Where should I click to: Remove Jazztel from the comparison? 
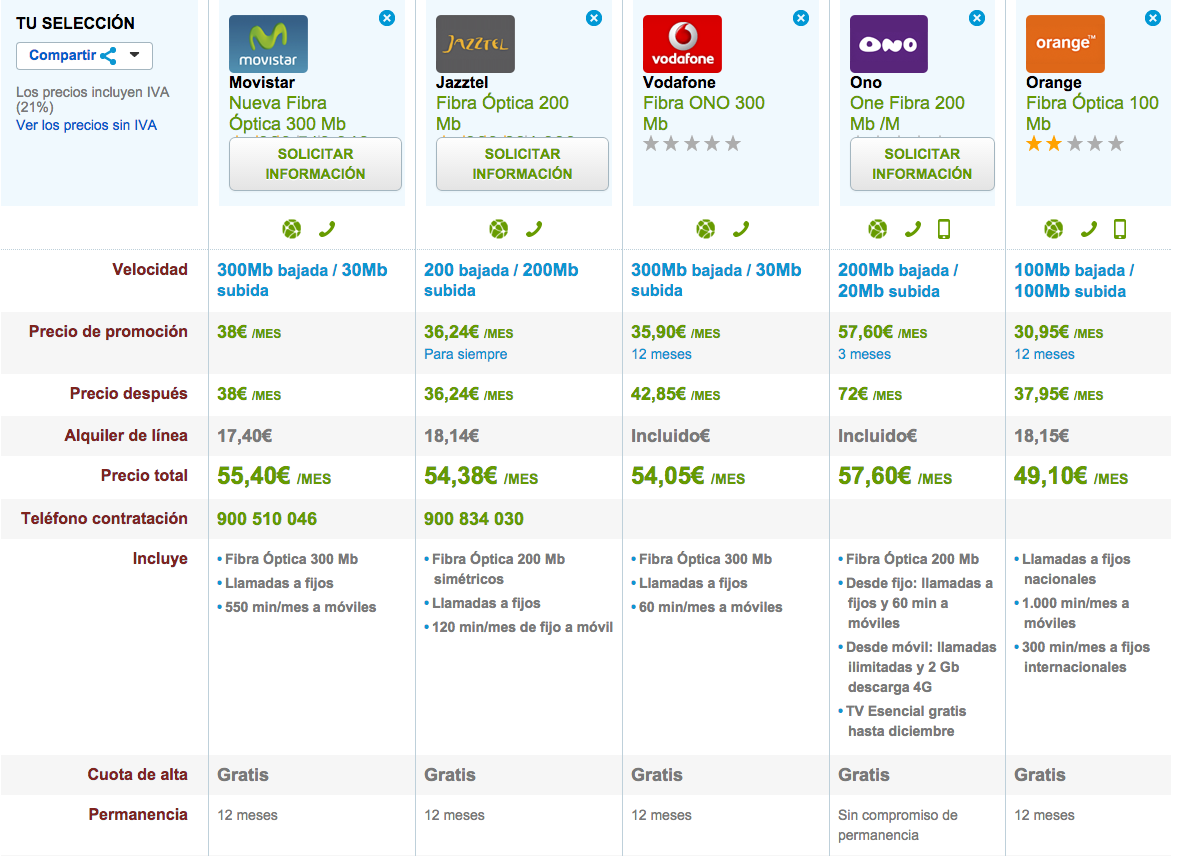click(x=594, y=18)
